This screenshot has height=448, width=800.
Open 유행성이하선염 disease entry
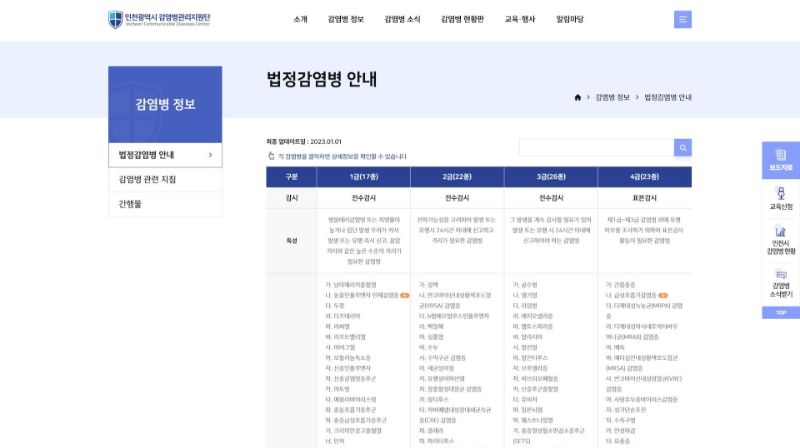point(442,379)
